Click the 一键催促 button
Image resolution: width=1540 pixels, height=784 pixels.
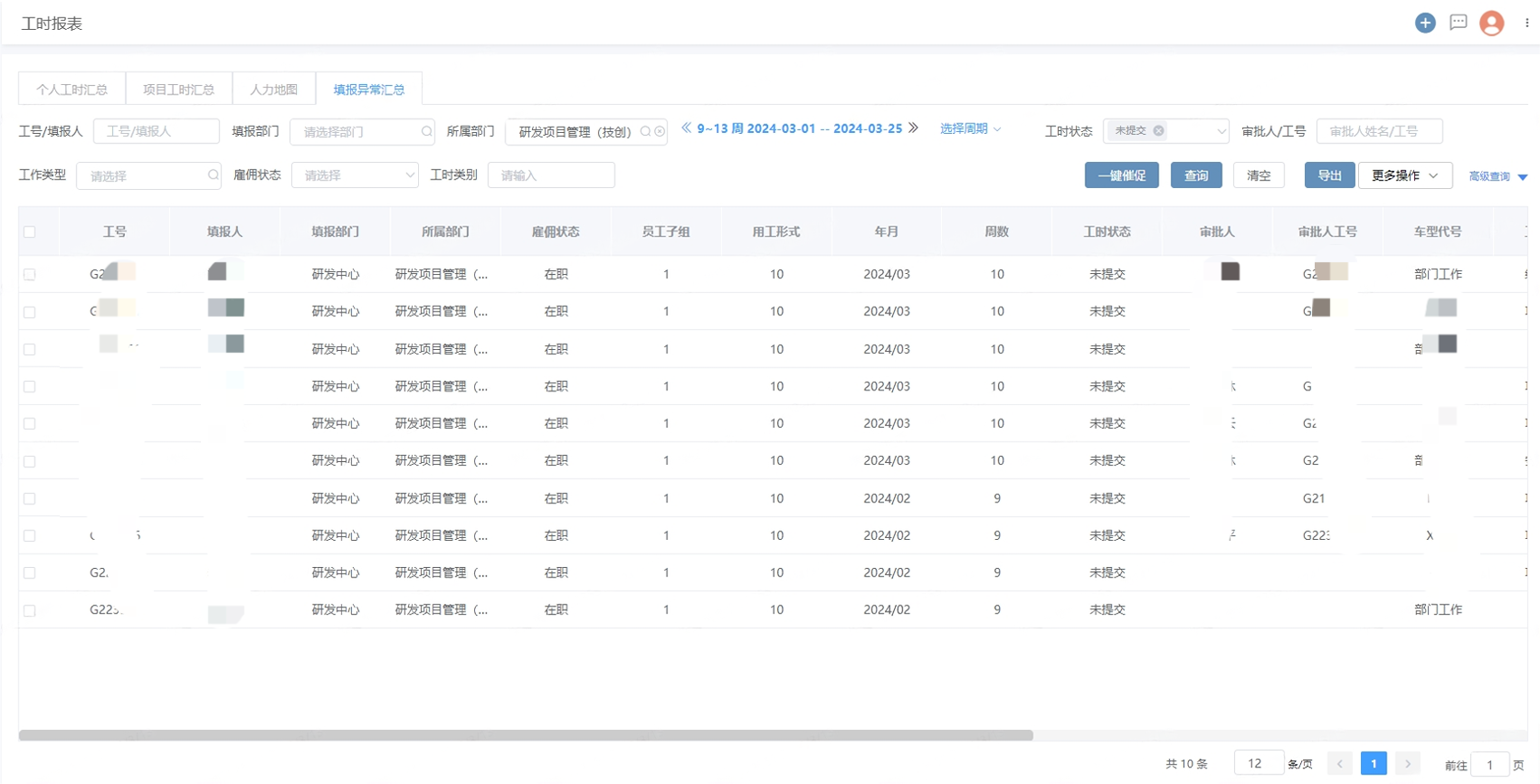(1121, 175)
